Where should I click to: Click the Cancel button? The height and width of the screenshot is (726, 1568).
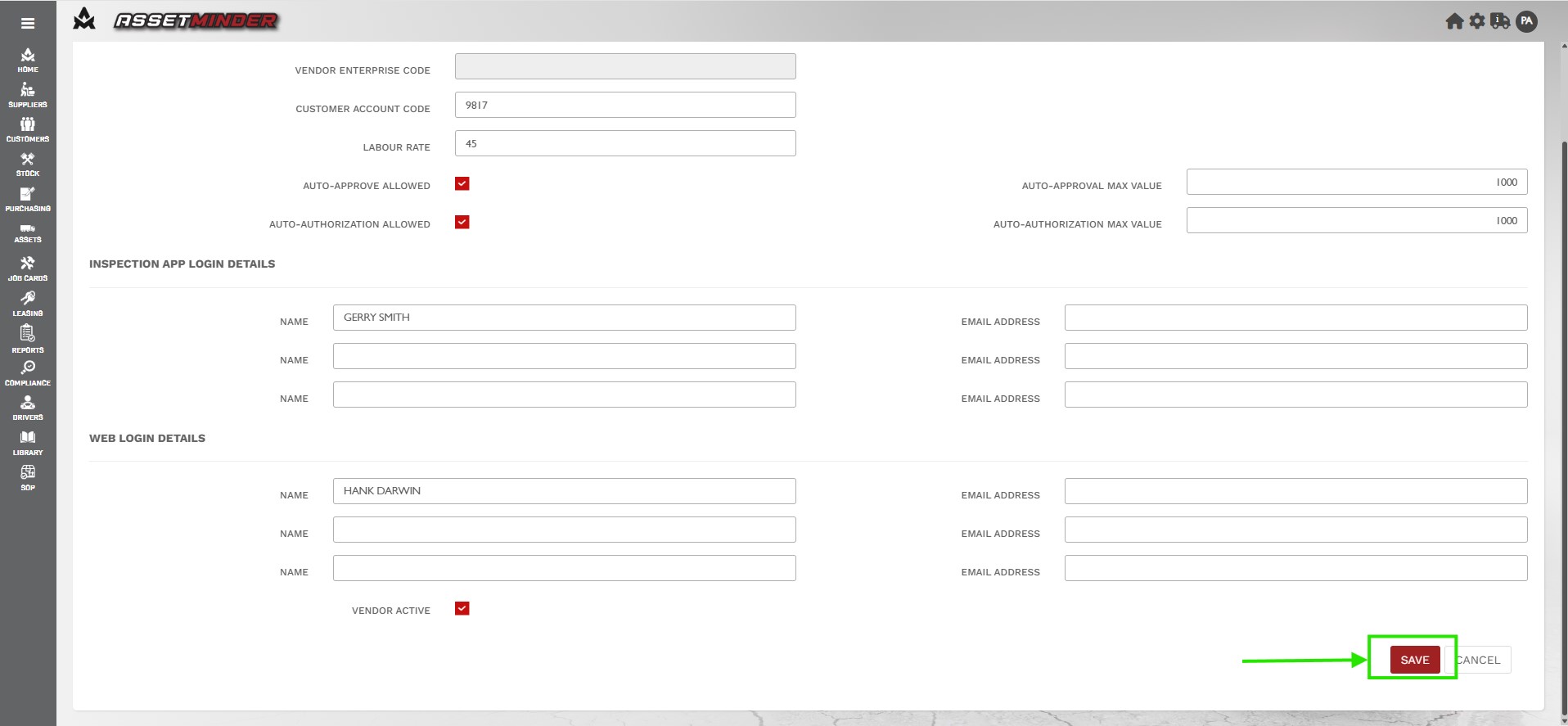coord(1480,660)
